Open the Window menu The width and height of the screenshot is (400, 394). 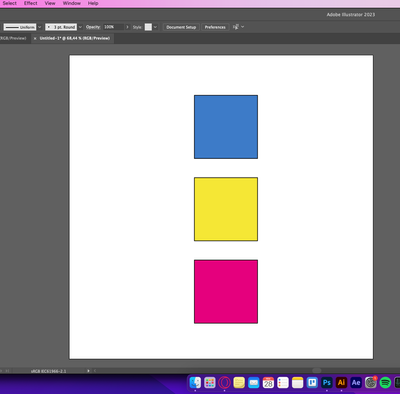(x=72, y=3)
